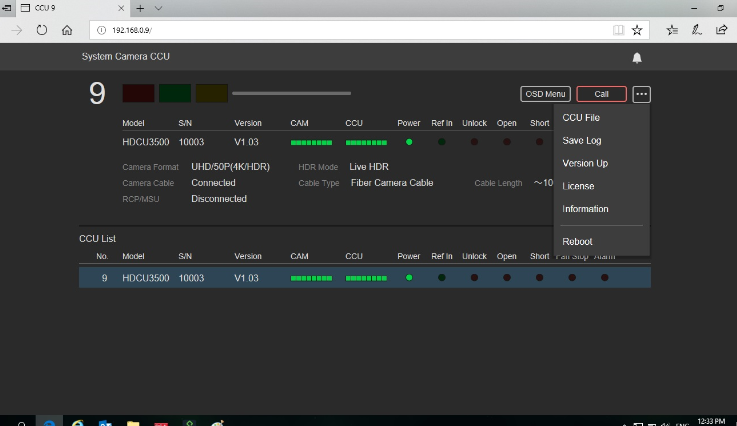This screenshot has width=737, height=426.
Task: Expand the tab preview chevron
Action: click(x=159, y=8)
